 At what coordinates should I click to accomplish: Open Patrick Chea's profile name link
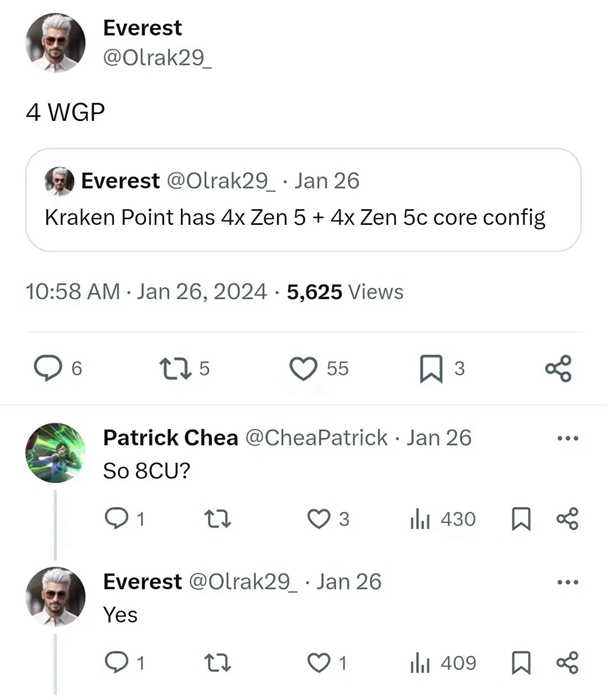click(x=170, y=438)
